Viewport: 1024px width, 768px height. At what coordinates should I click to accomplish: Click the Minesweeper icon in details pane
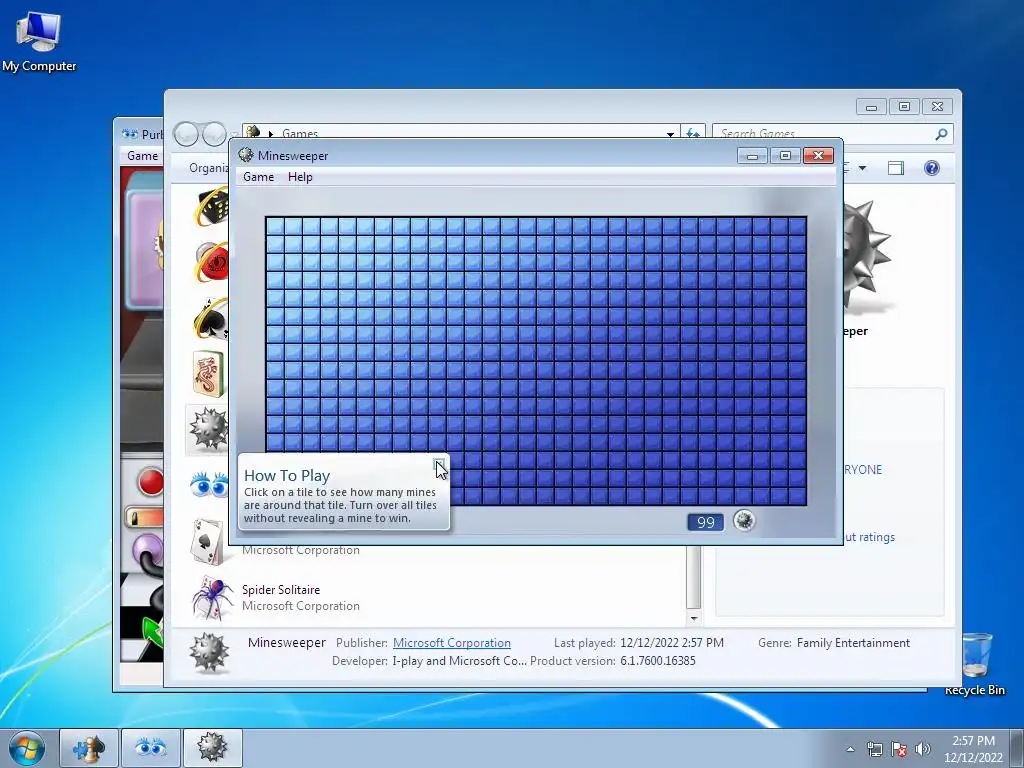click(209, 653)
